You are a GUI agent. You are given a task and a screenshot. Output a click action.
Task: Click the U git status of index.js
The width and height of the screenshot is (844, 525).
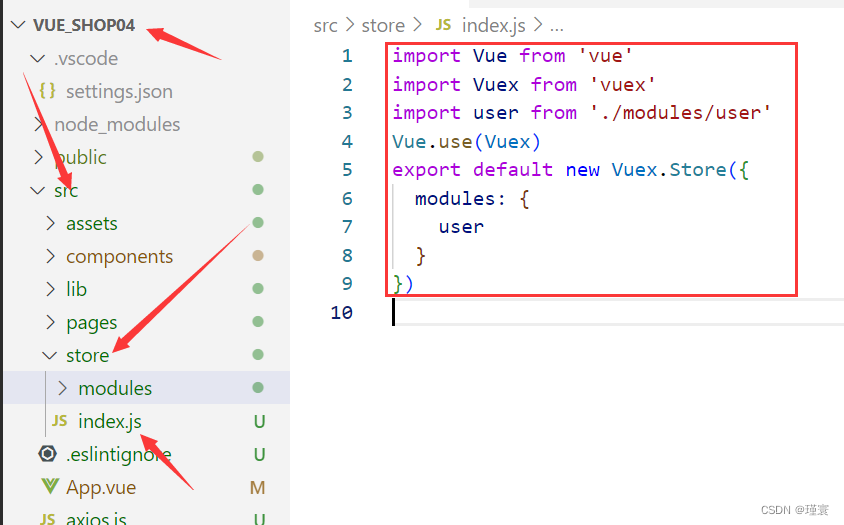tap(259, 421)
